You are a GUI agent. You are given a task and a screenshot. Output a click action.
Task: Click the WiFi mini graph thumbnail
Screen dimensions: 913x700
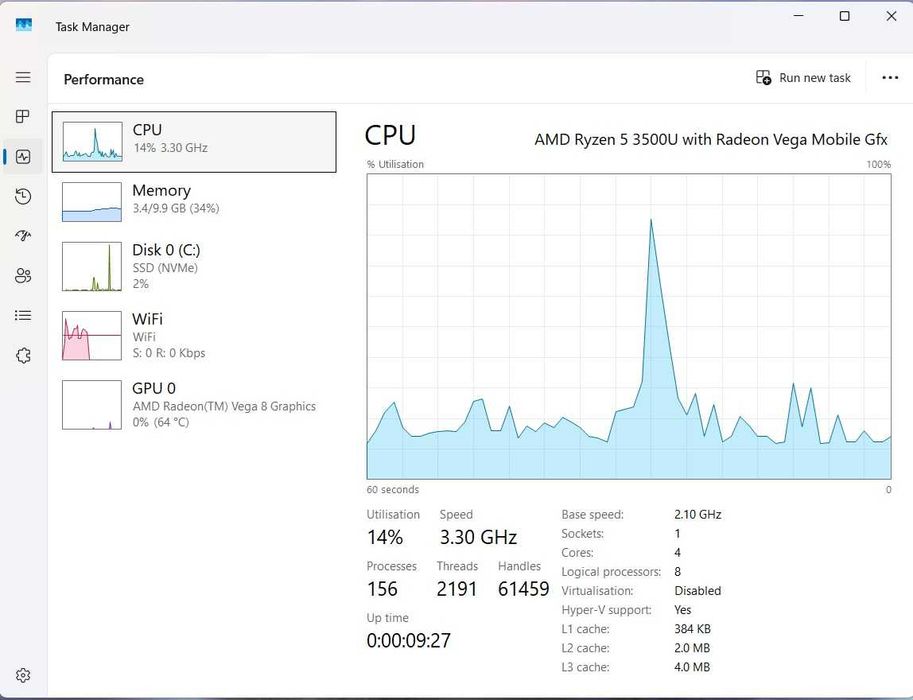pyautogui.click(x=92, y=336)
